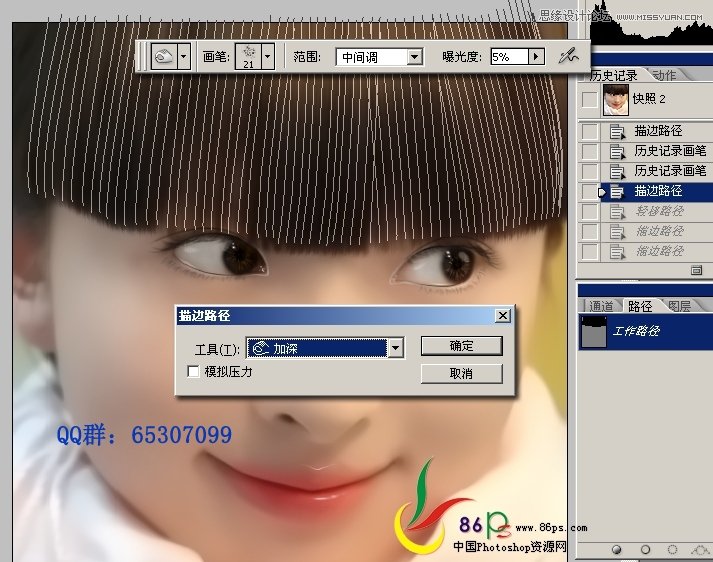Image resolution: width=713 pixels, height=562 pixels.
Task: Switch to the 通道 tab
Action: click(x=601, y=306)
